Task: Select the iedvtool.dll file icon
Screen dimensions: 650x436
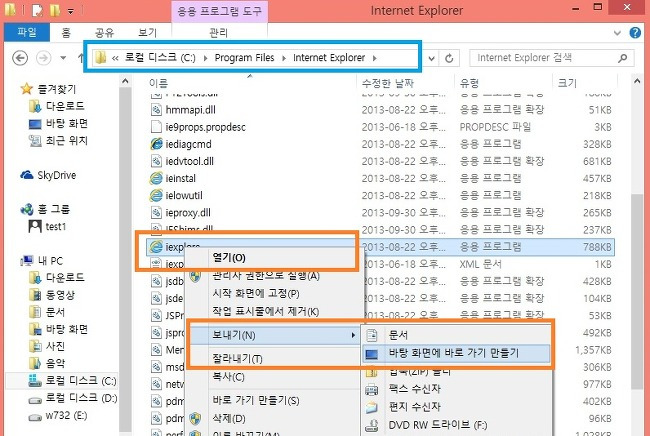Action: (x=156, y=161)
